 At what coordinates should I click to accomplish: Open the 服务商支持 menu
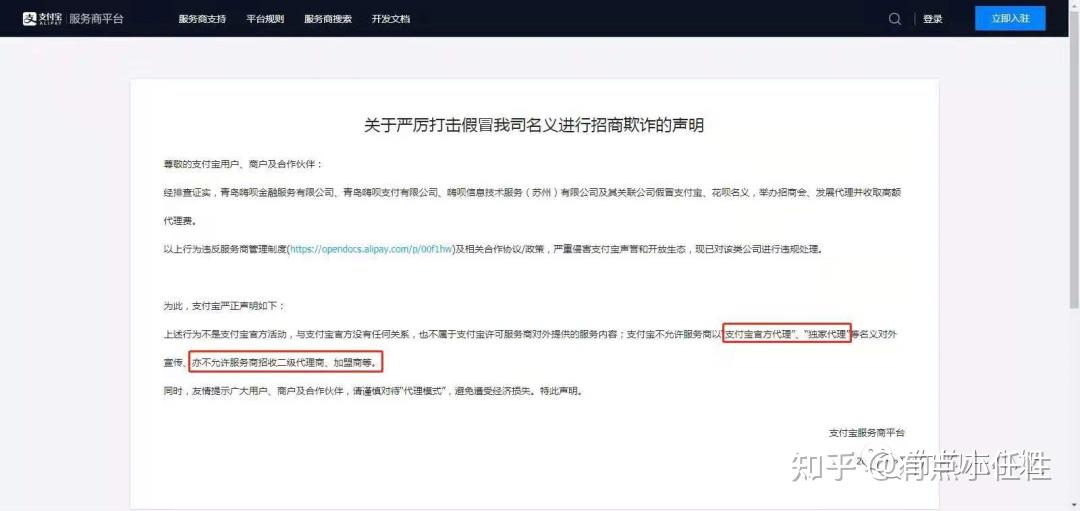(x=202, y=19)
